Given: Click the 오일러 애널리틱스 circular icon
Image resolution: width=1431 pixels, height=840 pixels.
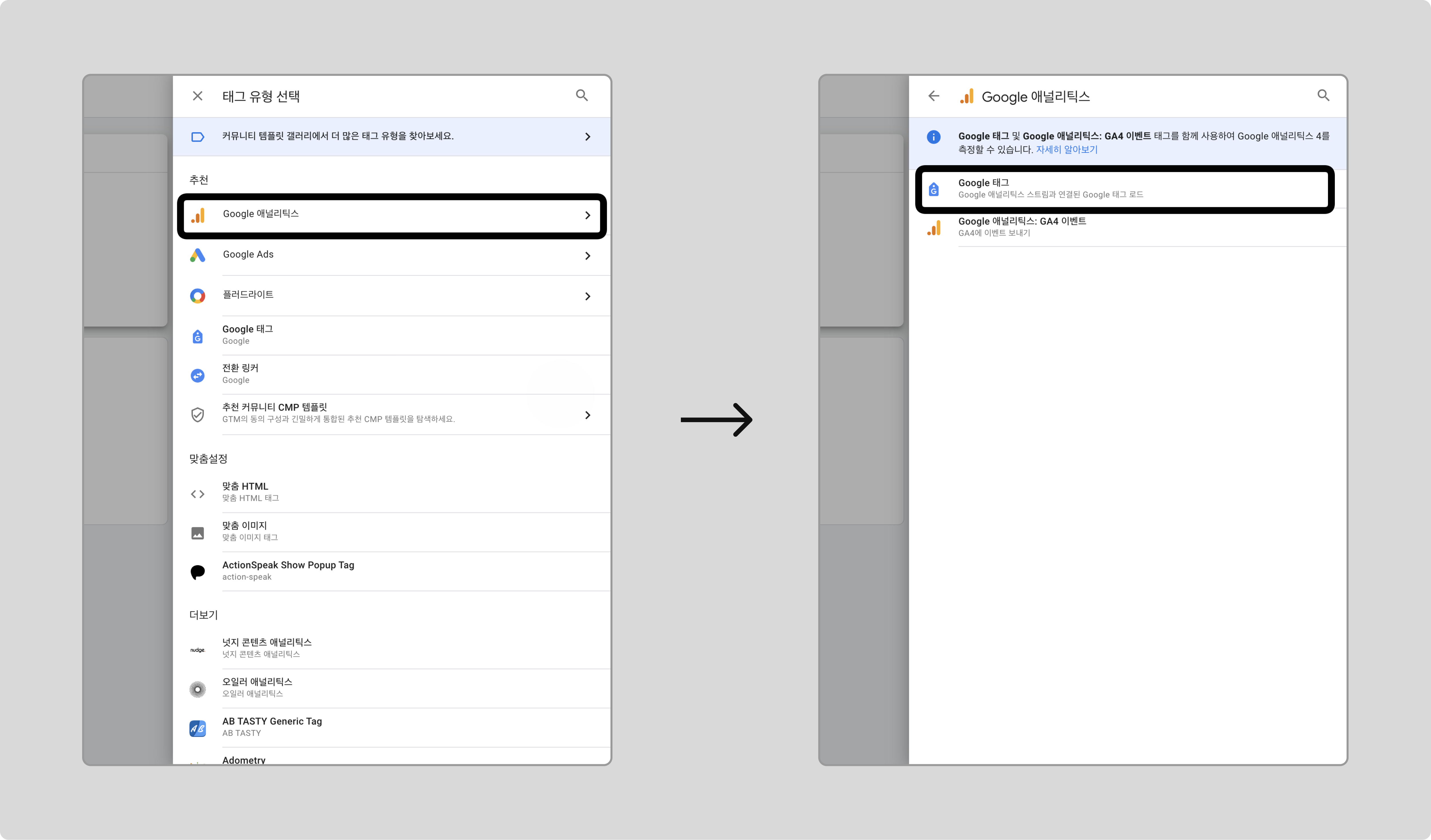Looking at the screenshot, I should [197, 689].
